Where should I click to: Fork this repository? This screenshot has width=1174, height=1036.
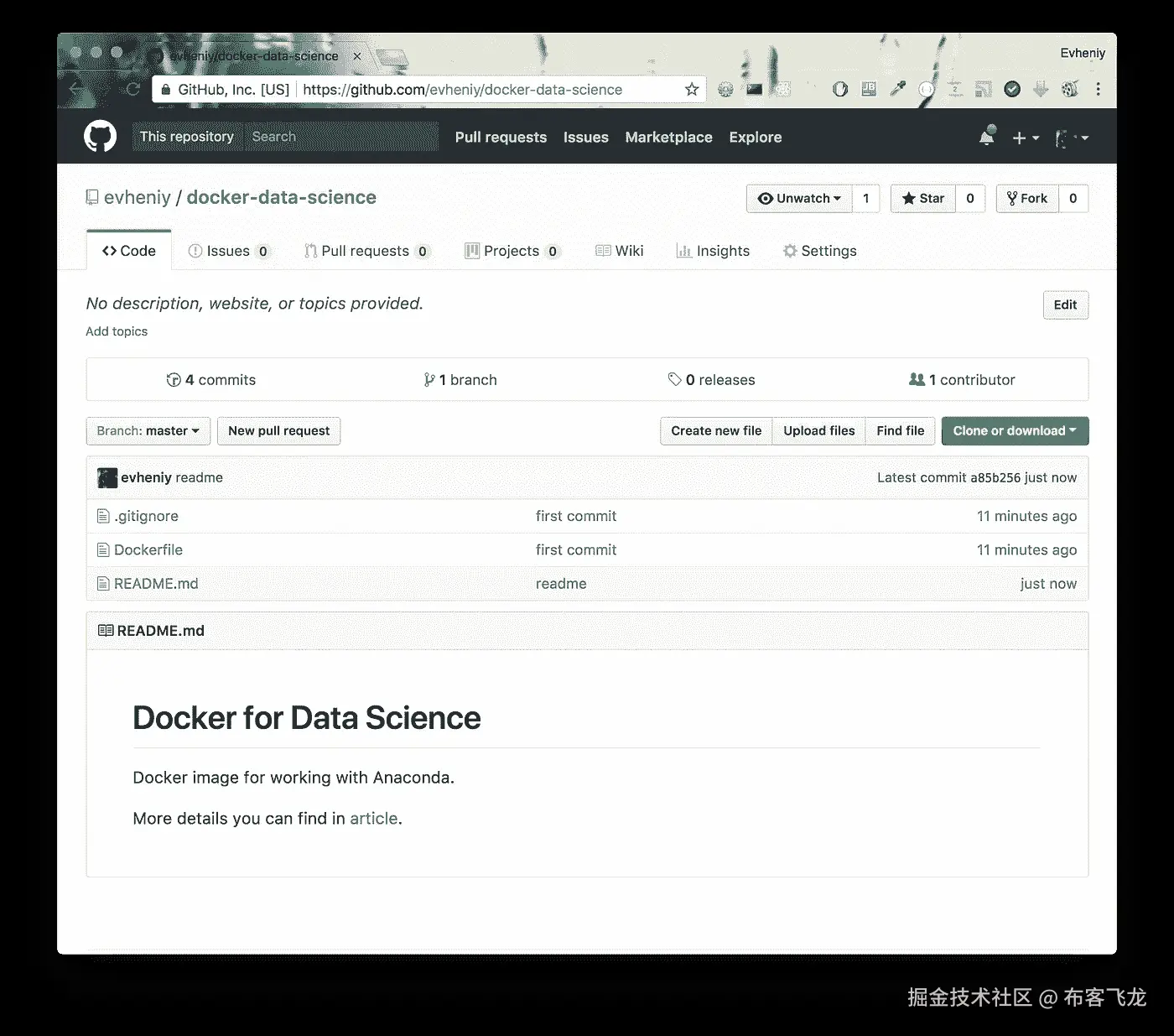tap(1027, 199)
